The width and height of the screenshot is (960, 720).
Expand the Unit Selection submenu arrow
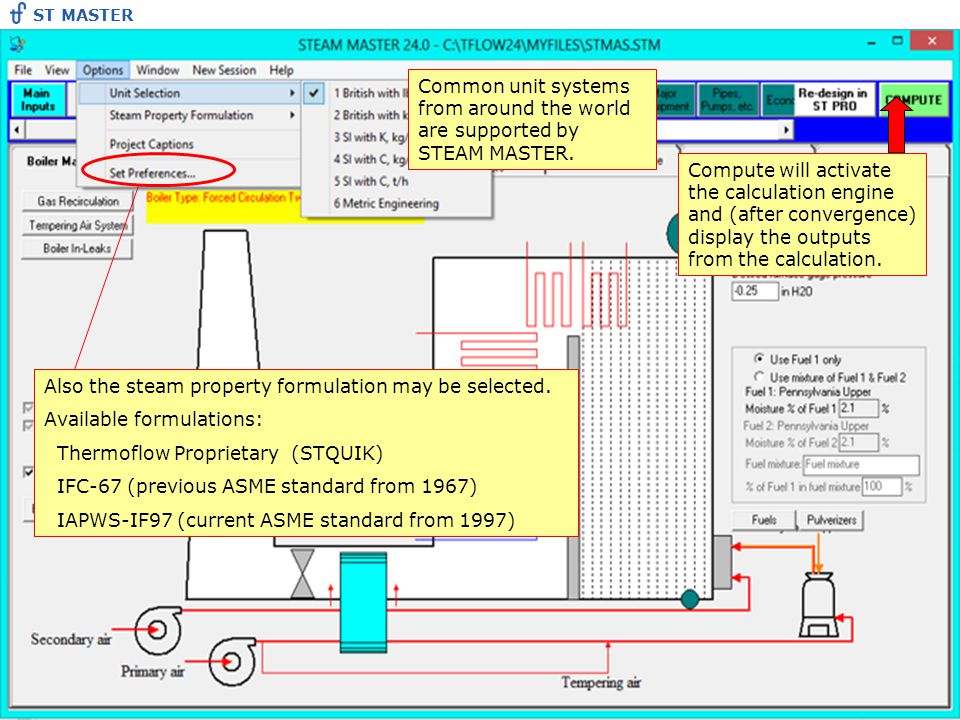click(x=292, y=93)
